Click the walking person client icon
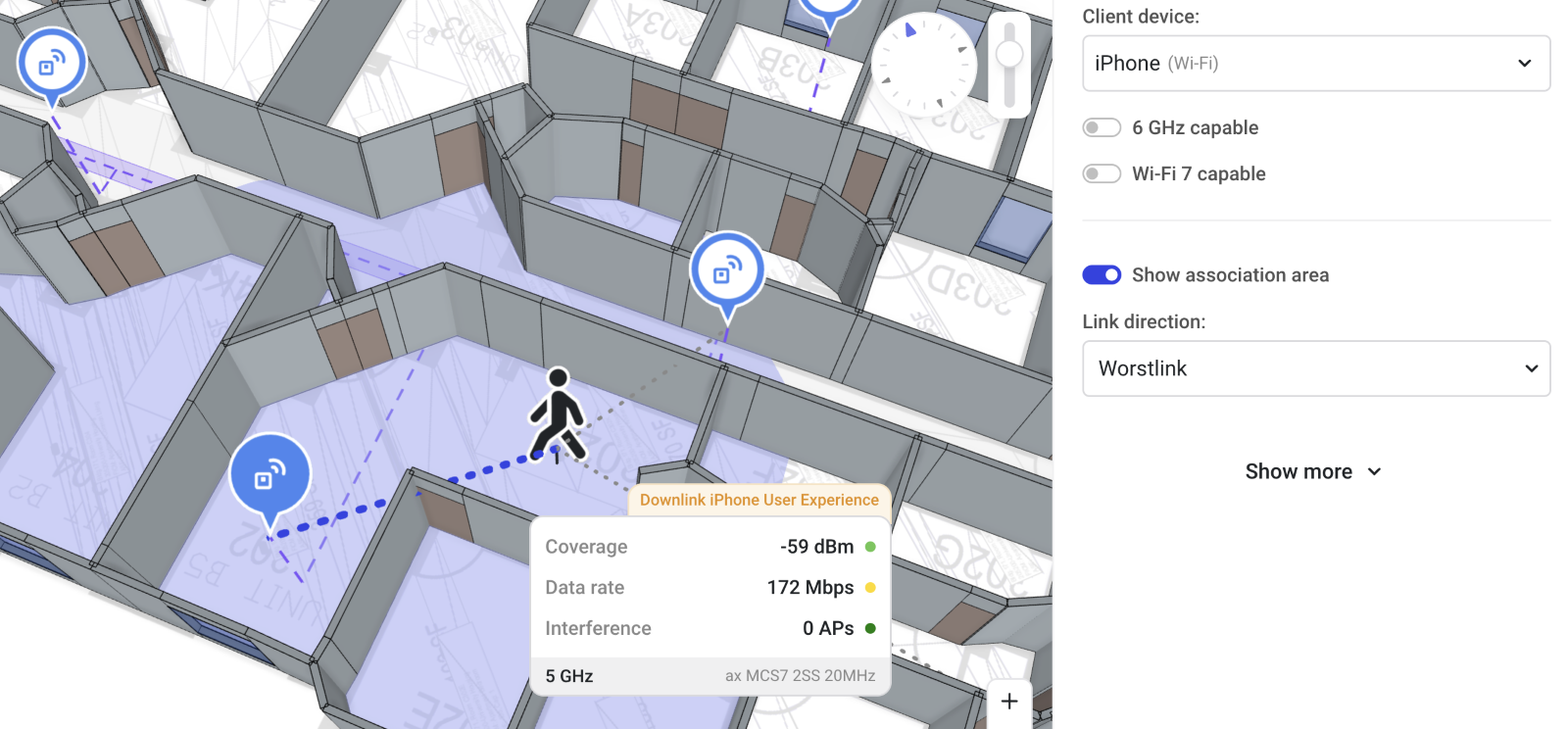 coord(558,415)
